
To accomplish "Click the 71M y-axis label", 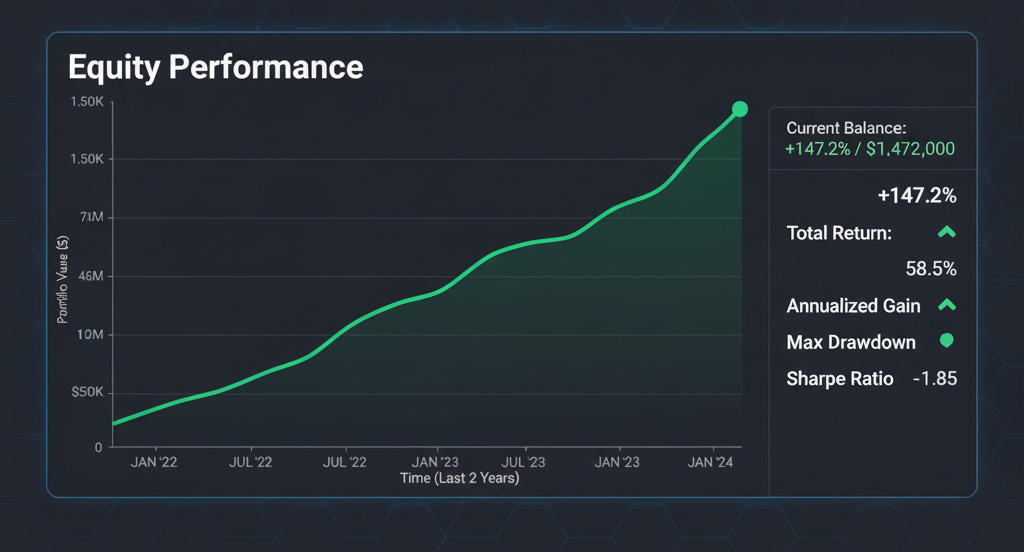I will tap(89, 218).
